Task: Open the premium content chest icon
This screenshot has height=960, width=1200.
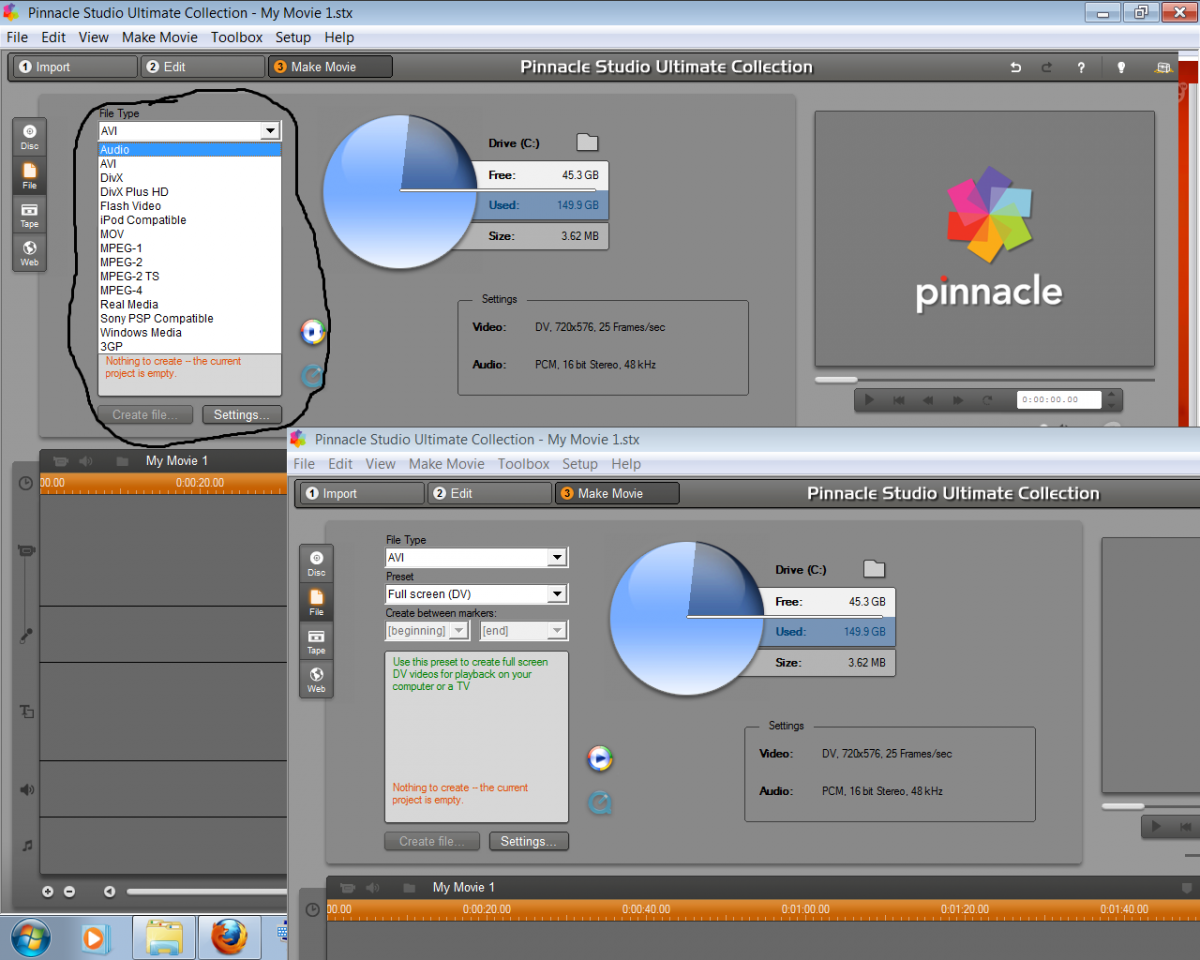Action: pyautogui.click(x=1162, y=67)
